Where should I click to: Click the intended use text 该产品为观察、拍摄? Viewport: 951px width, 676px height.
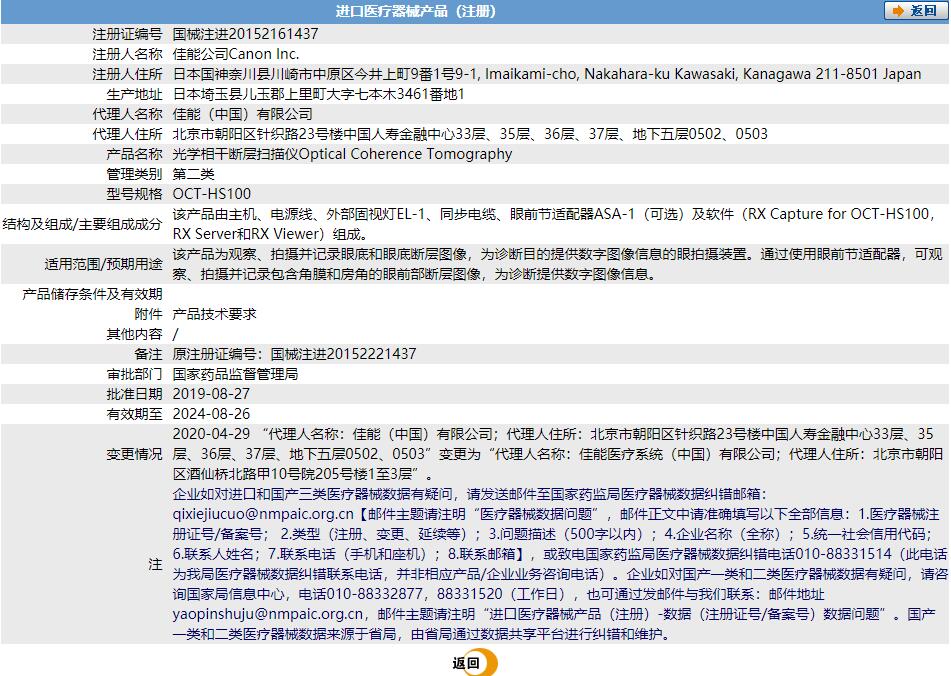(558, 264)
